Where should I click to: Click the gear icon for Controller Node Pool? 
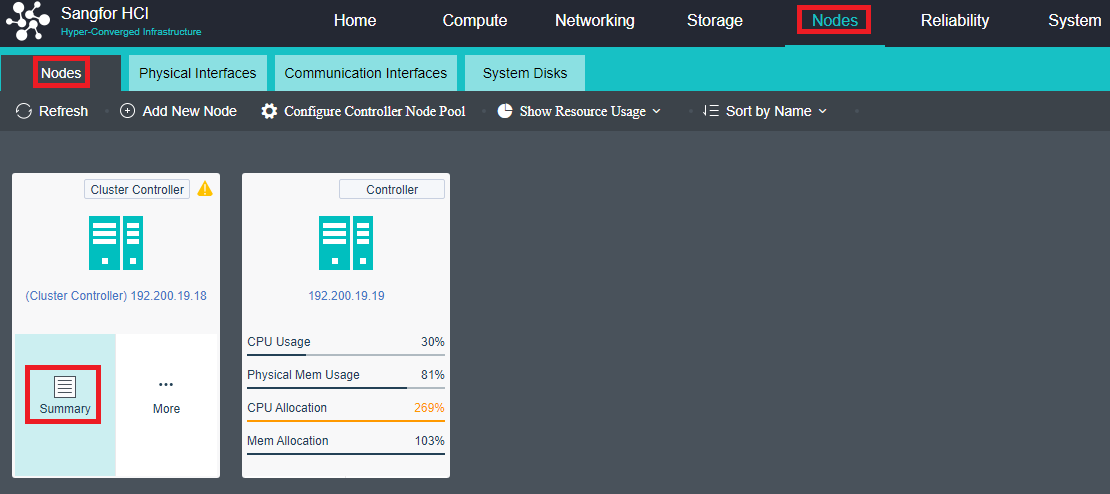pos(269,111)
